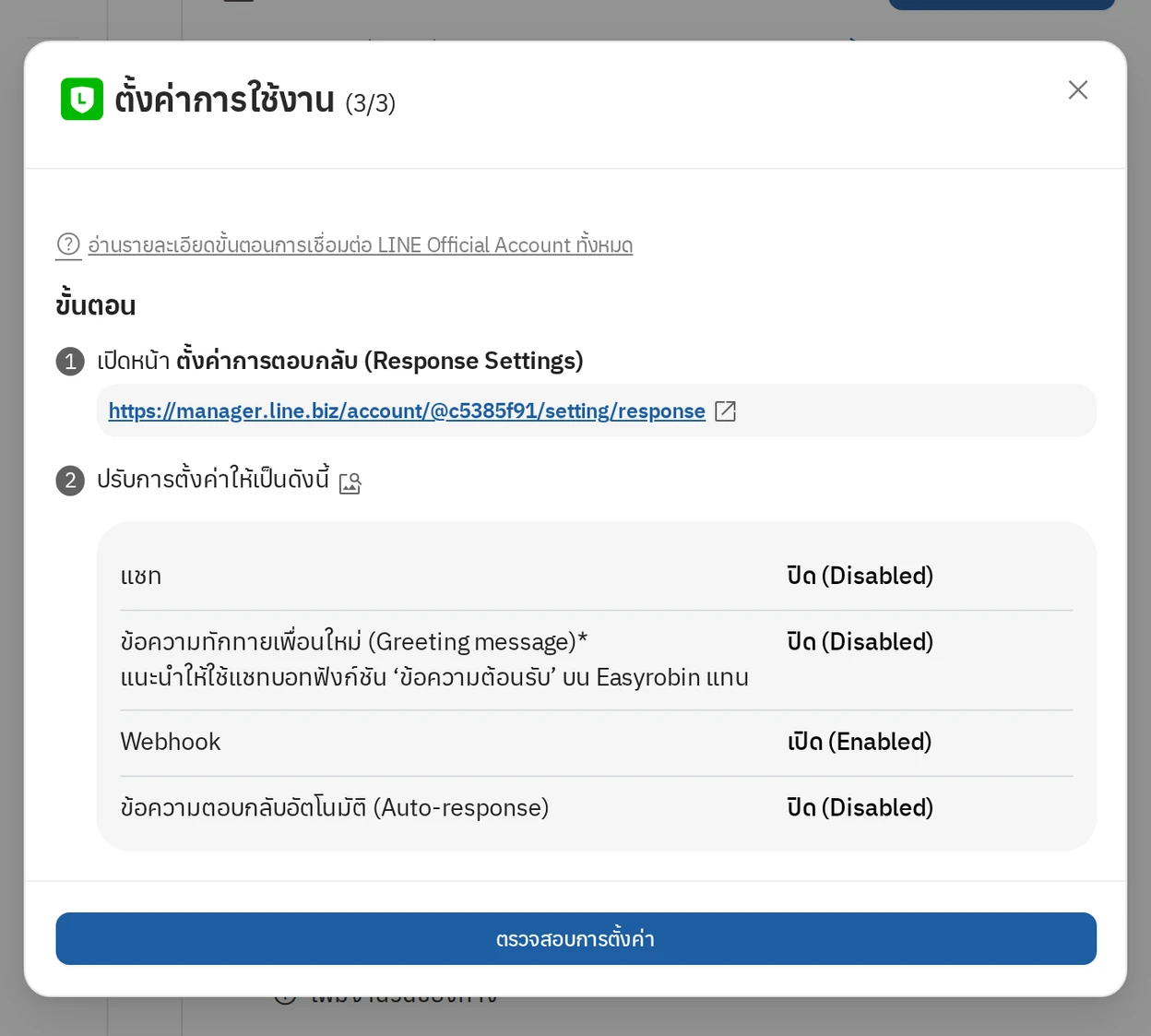Click the ปิด (Disabled) value for แชท
Viewport: 1151px width, 1036px height.
(860, 576)
